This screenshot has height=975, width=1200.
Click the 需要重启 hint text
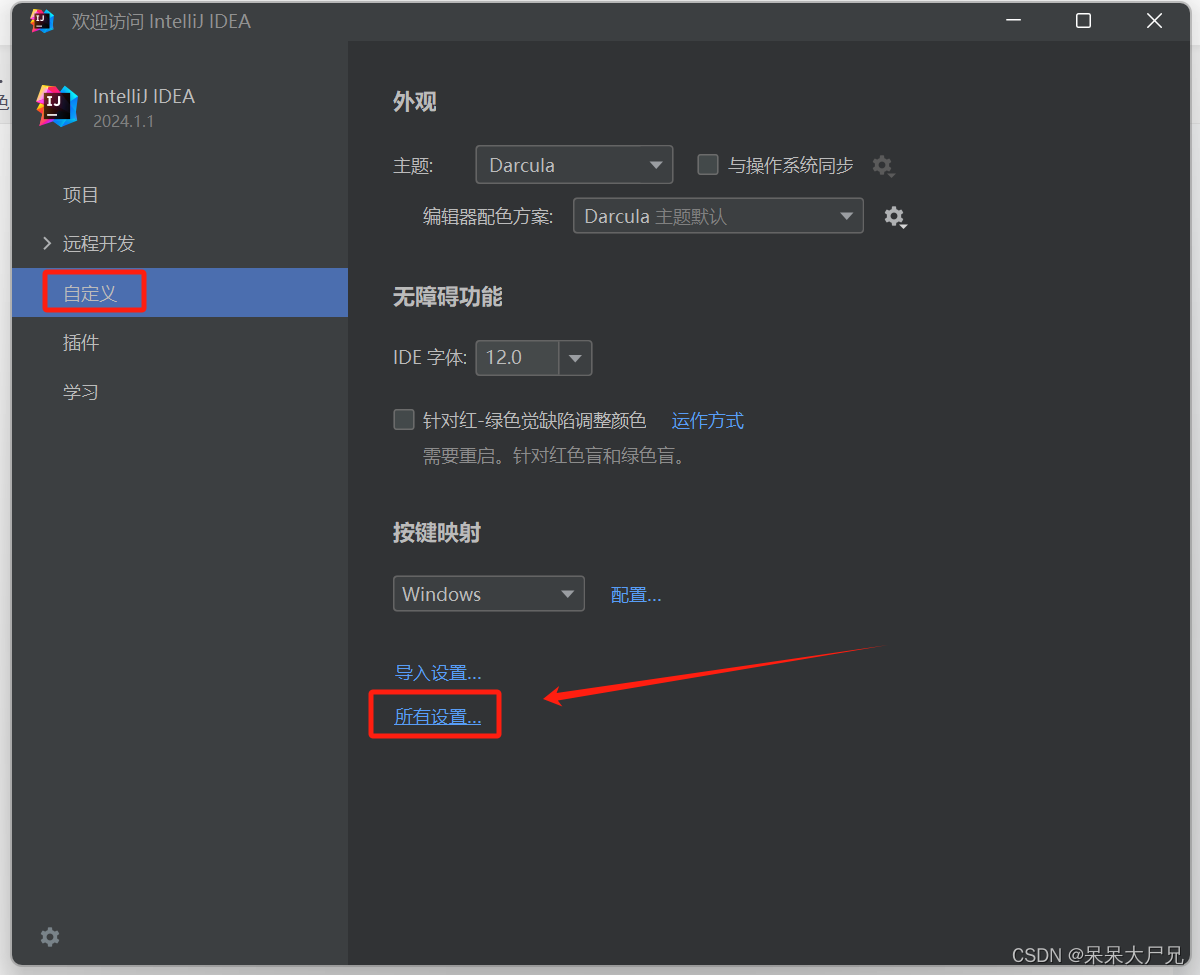(x=554, y=457)
